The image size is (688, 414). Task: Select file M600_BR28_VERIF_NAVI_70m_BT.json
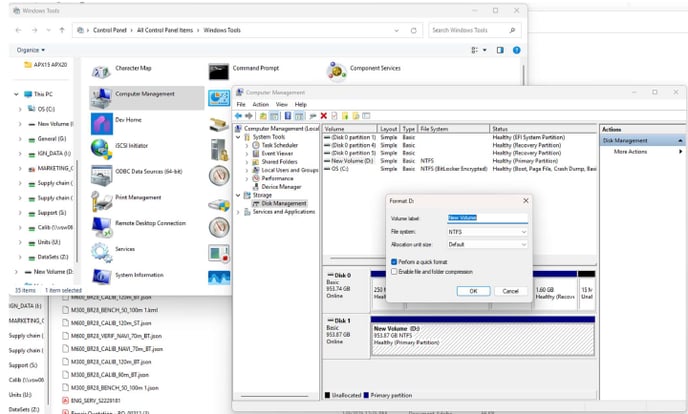(116, 336)
